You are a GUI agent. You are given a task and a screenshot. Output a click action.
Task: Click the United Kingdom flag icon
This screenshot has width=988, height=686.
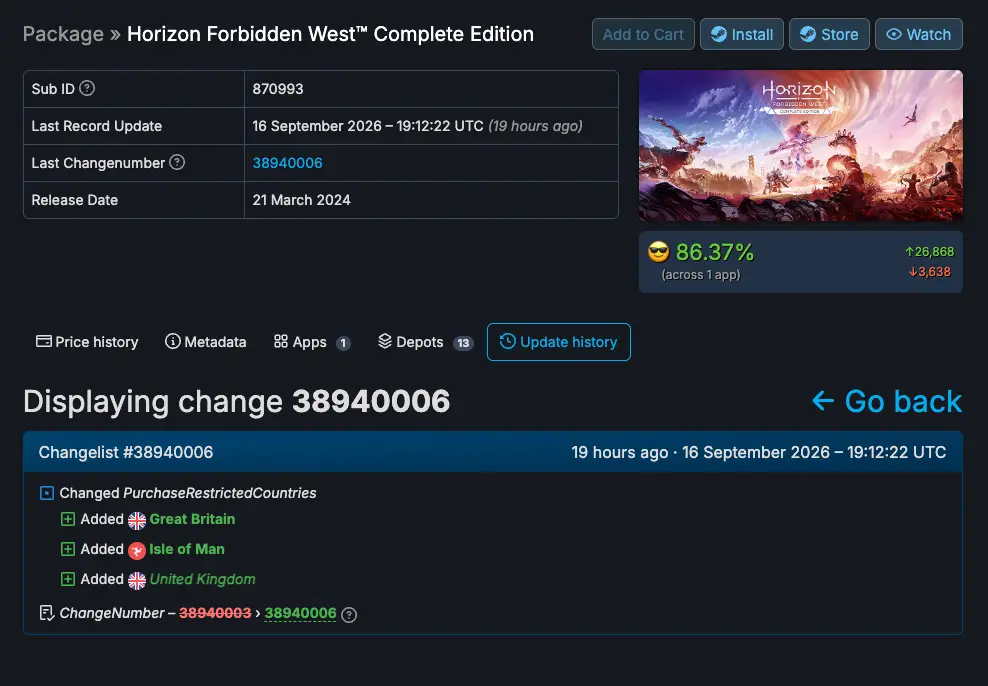137,580
